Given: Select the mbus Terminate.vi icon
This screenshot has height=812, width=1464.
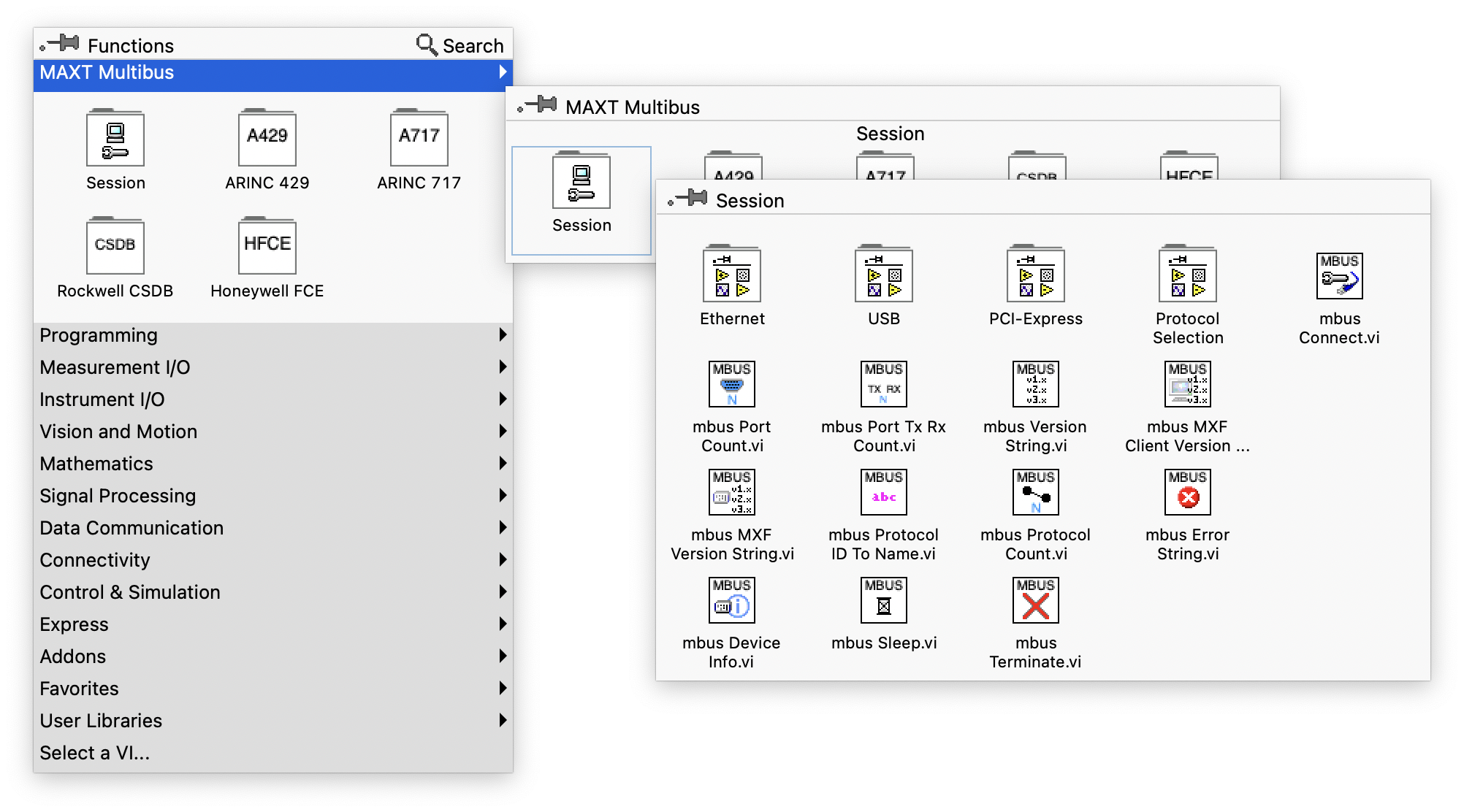Looking at the screenshot, I should pos(1036,600).
